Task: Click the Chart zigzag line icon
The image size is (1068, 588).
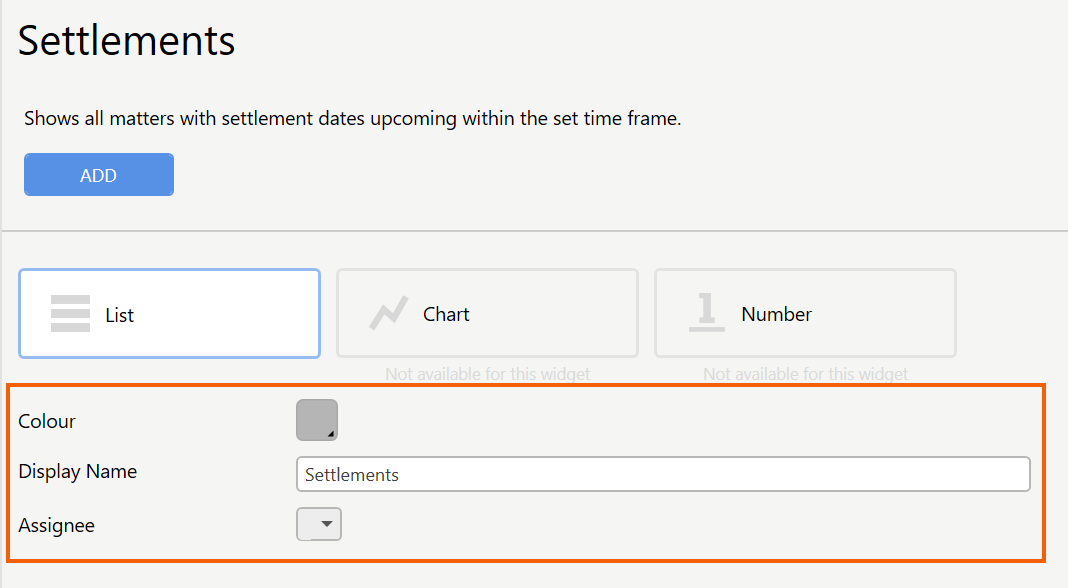Action: click(x=388, y=313)
